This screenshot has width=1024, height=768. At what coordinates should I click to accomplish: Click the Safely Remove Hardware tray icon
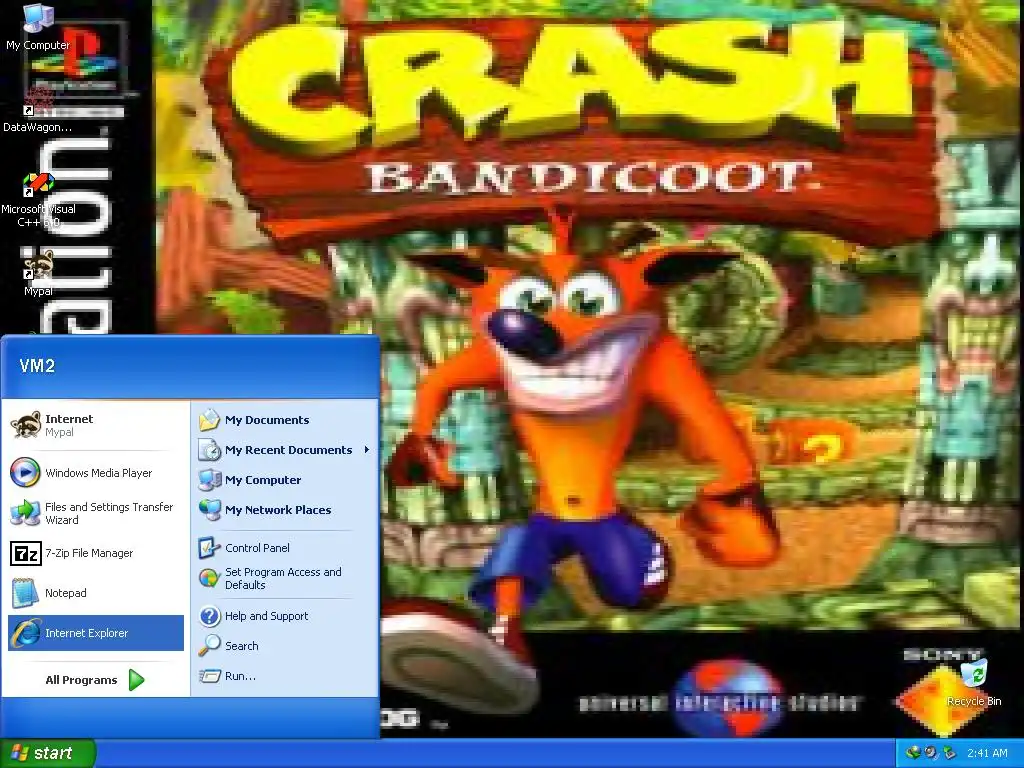pos(949,753)
